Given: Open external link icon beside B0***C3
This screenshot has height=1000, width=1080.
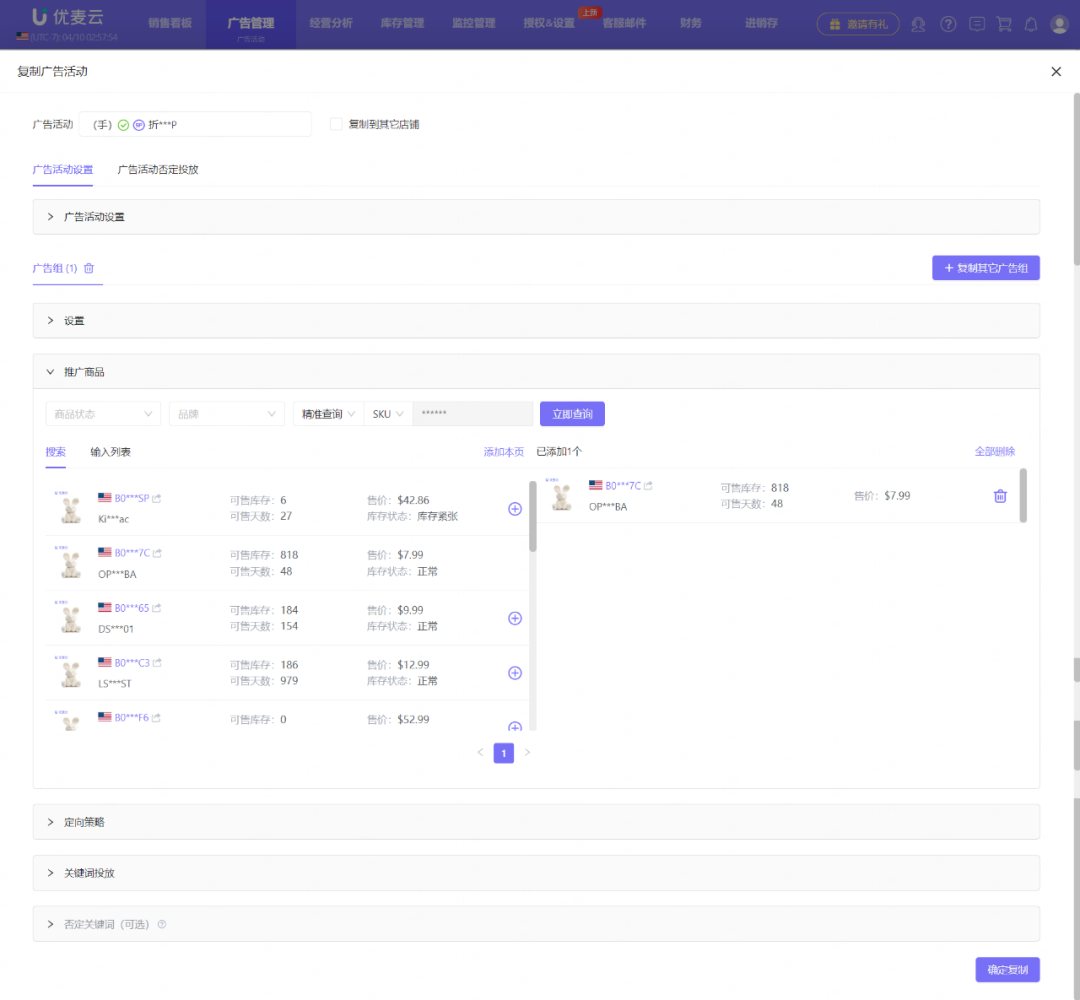Looking at the screenshot, I should pos(157,663).
